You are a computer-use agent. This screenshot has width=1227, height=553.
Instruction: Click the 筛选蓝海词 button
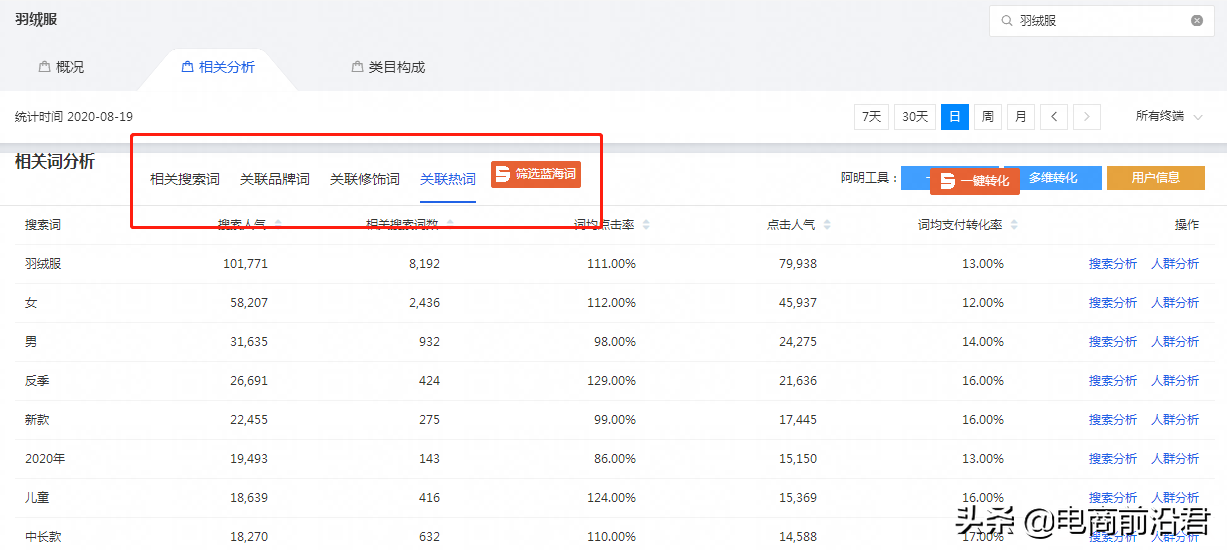pyautogui.click(x=536, y=174)
